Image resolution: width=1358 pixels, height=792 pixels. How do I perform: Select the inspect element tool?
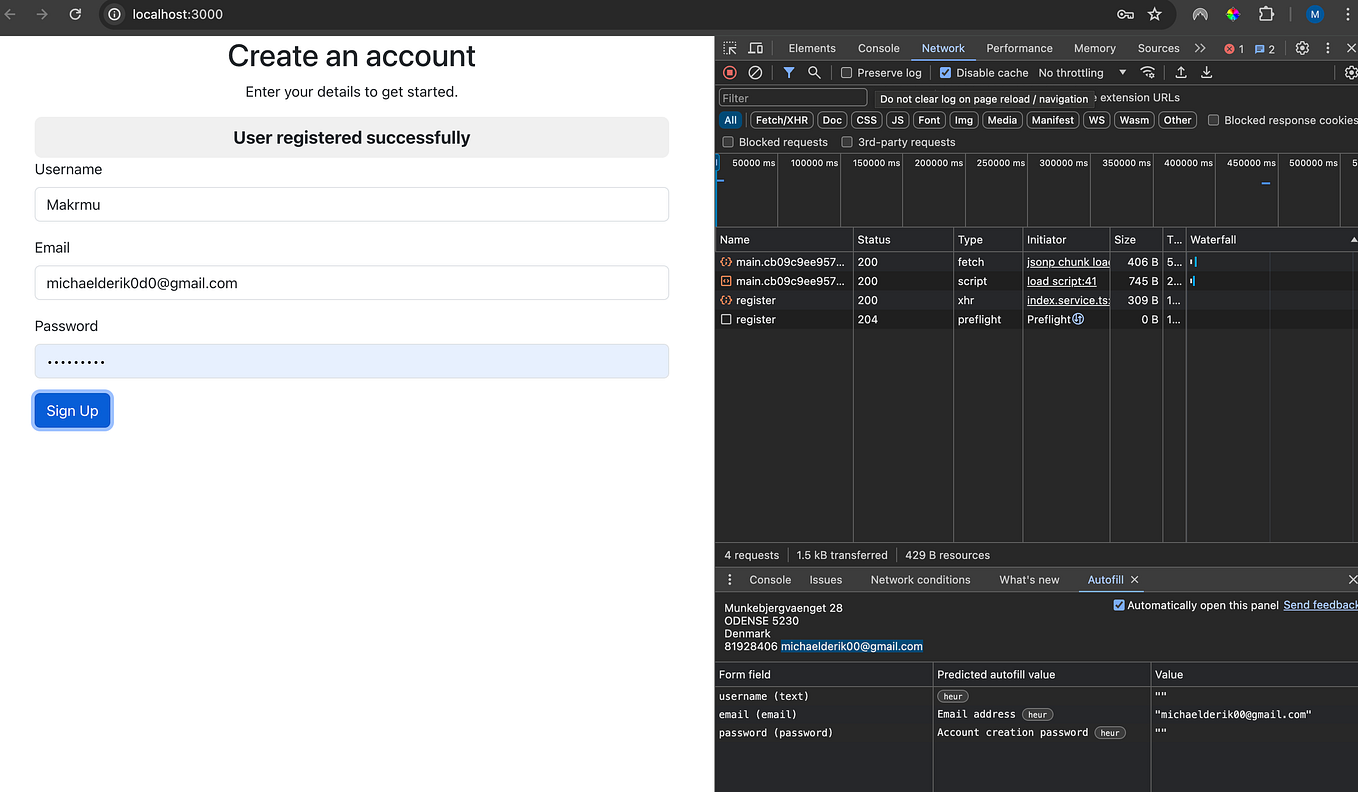point(728,47)
